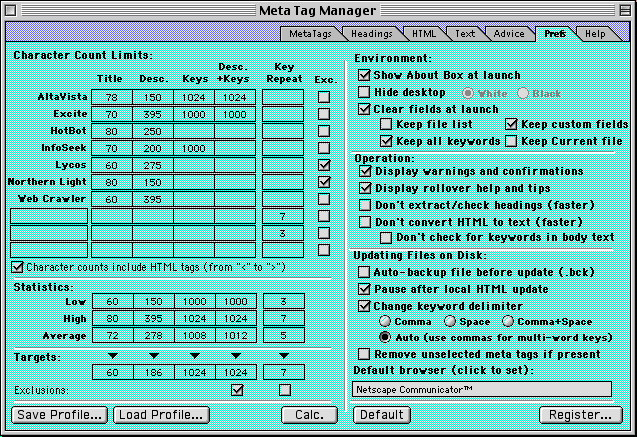Open the Headings tab

click(x=372, y=34)
